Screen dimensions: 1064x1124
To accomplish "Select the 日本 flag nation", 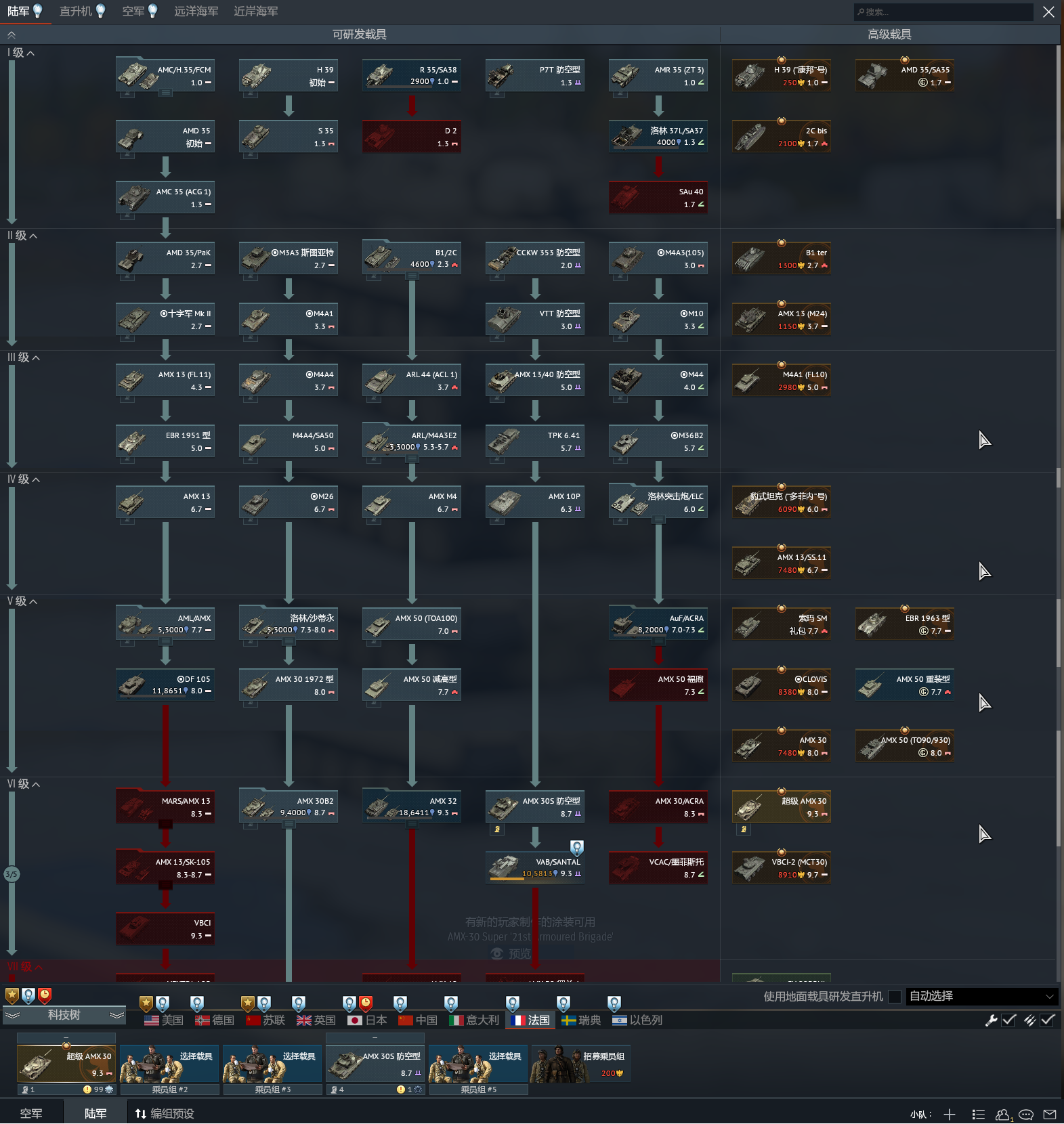I will click(366, 1020).
